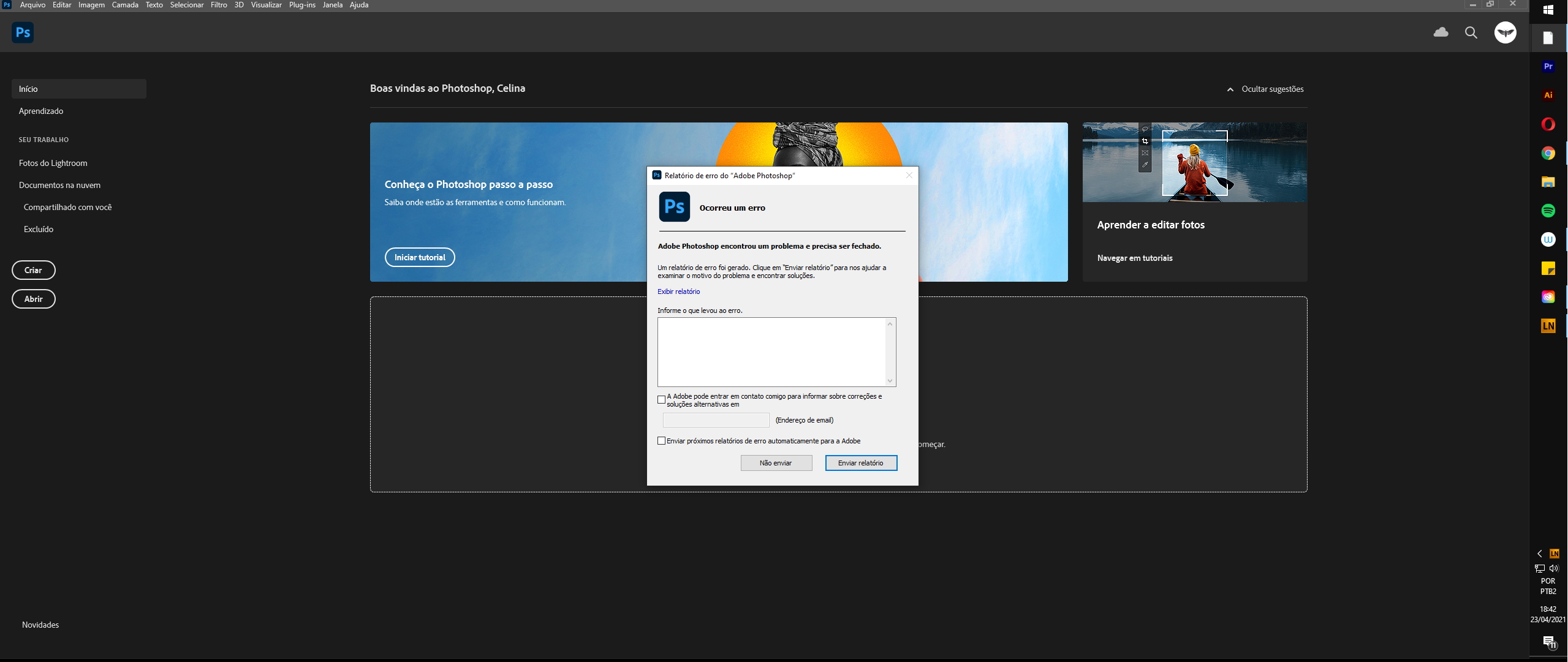The width and height of the screenshot is (1568, 662).
Task: Click the volume icon in the system tray
Action: 1554,568
